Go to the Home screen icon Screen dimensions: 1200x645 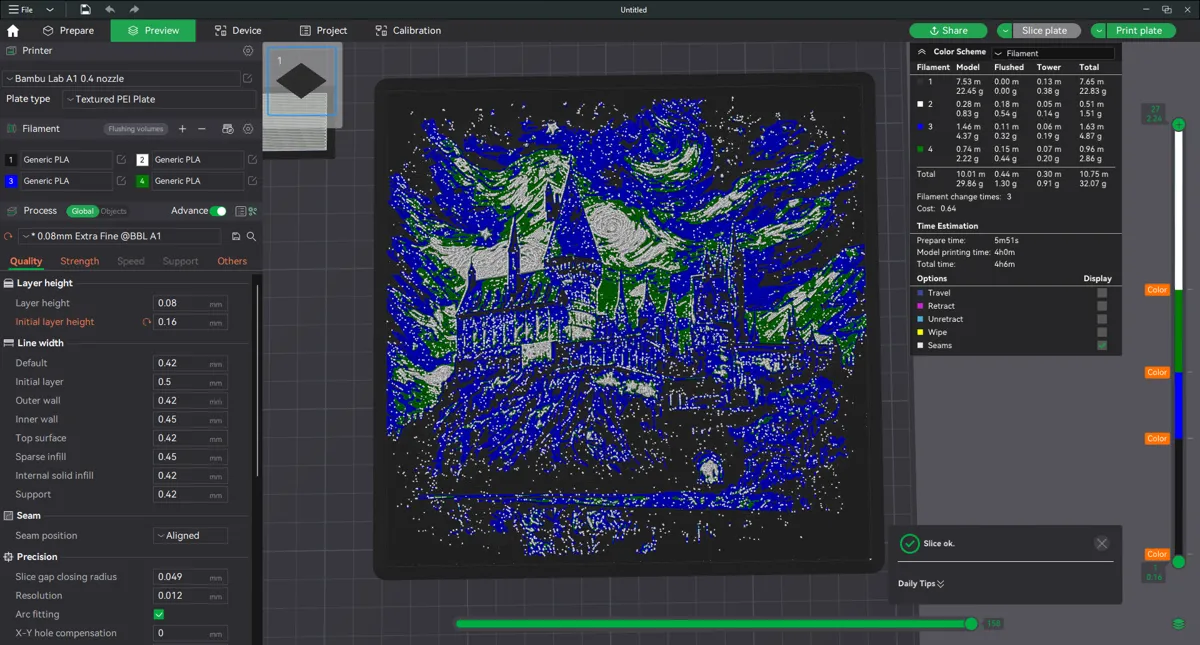coord(13,31)
